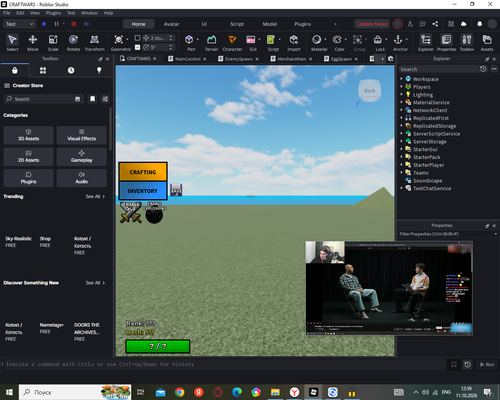Open Part type dropdown arrow

click(198, 39)
